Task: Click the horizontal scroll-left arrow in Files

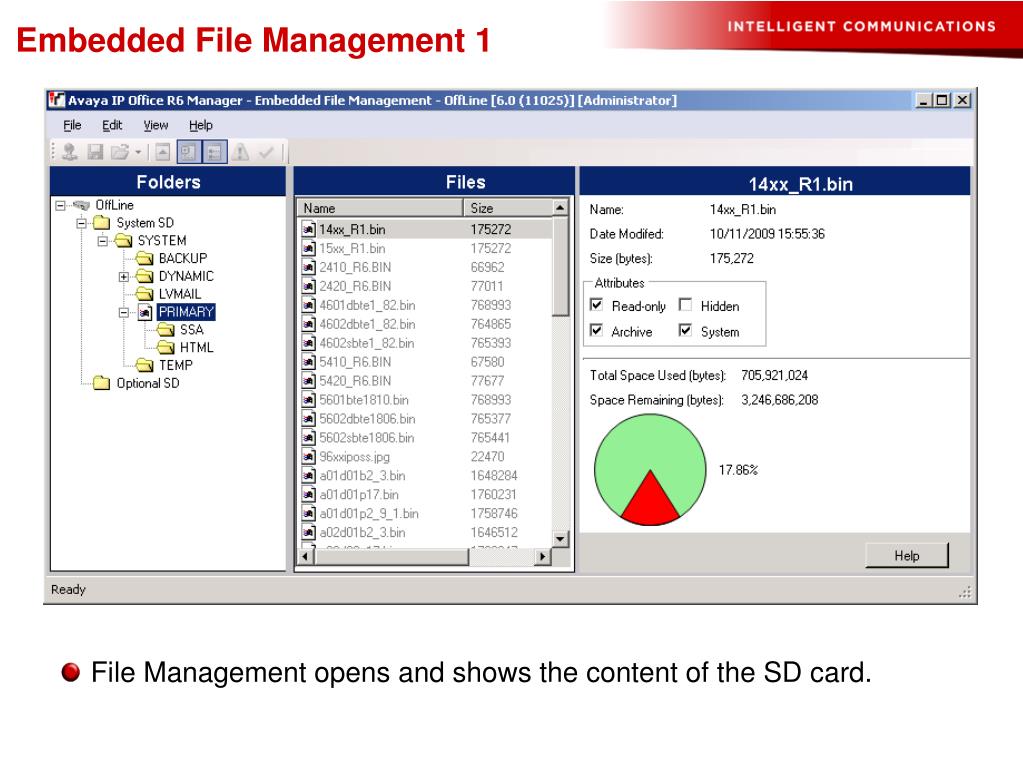Action: tap(306, 557)
